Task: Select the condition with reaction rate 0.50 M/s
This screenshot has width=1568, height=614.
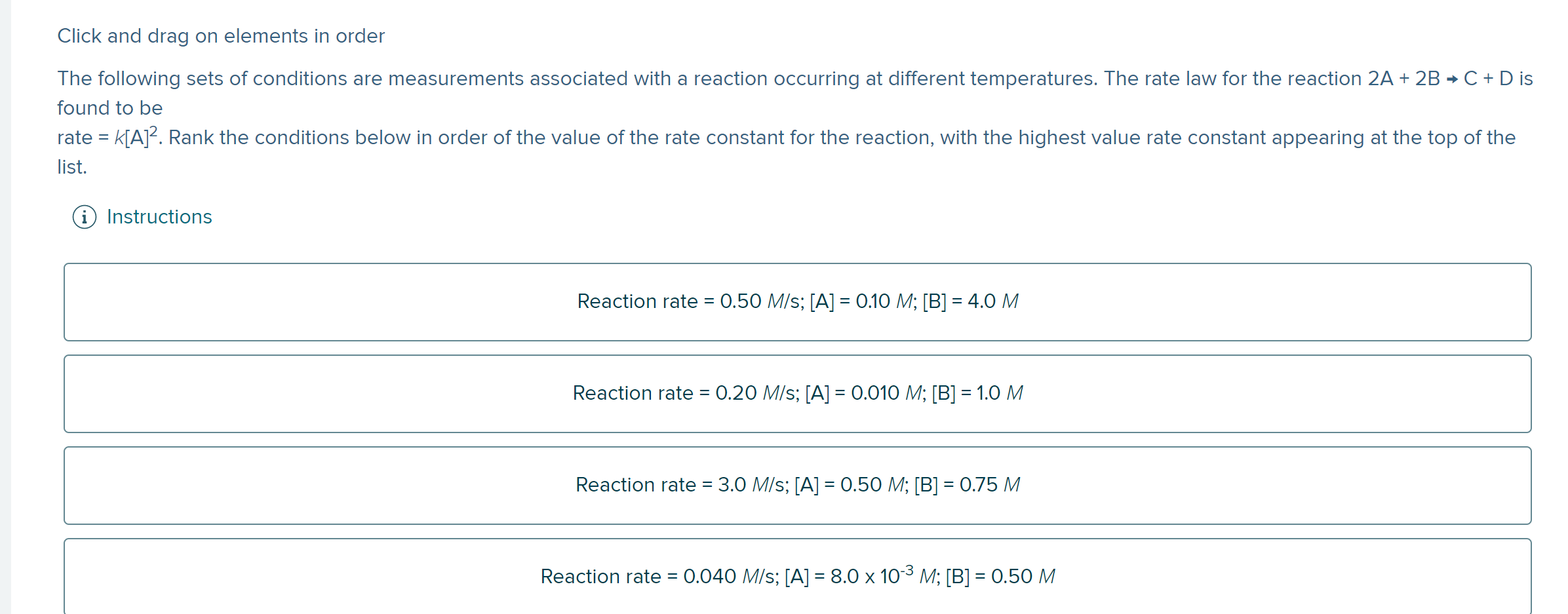Action: pos(796,301)
